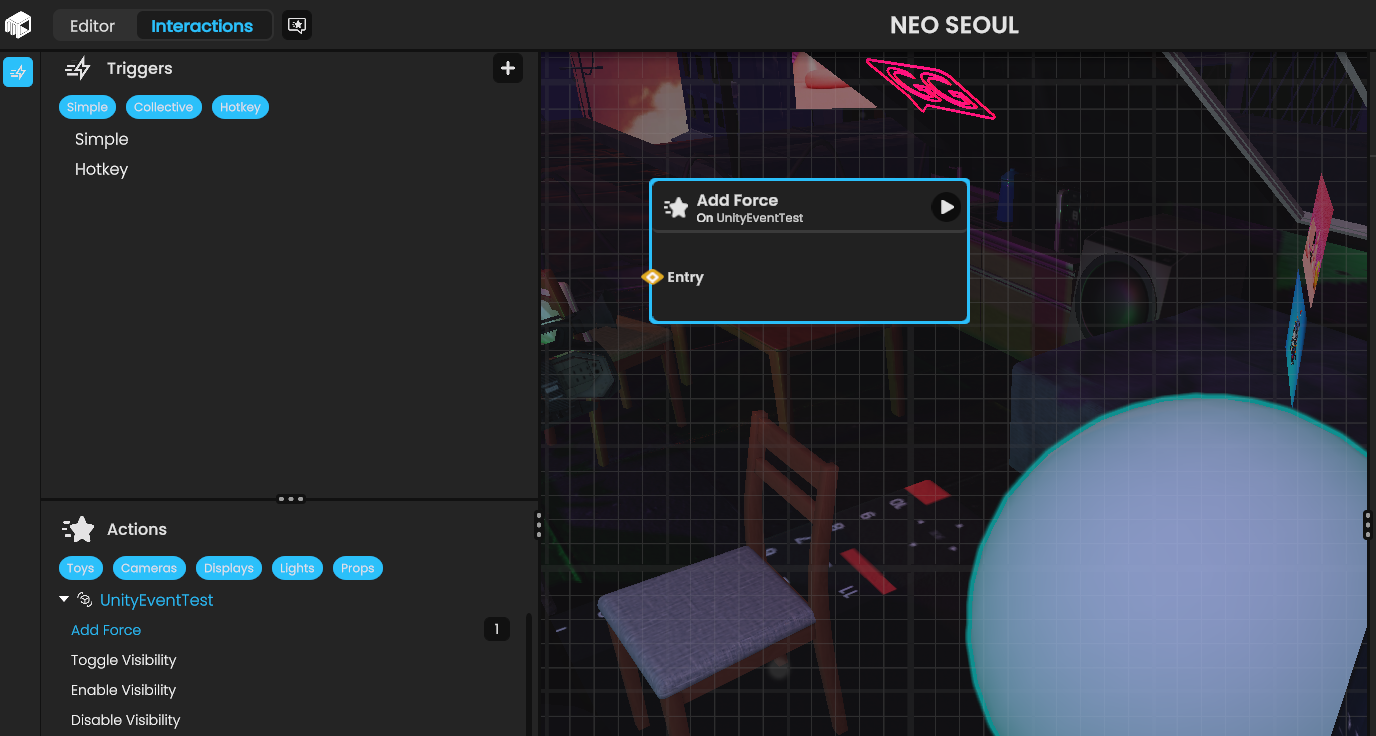Select the Interactions tab

point(202,26)
